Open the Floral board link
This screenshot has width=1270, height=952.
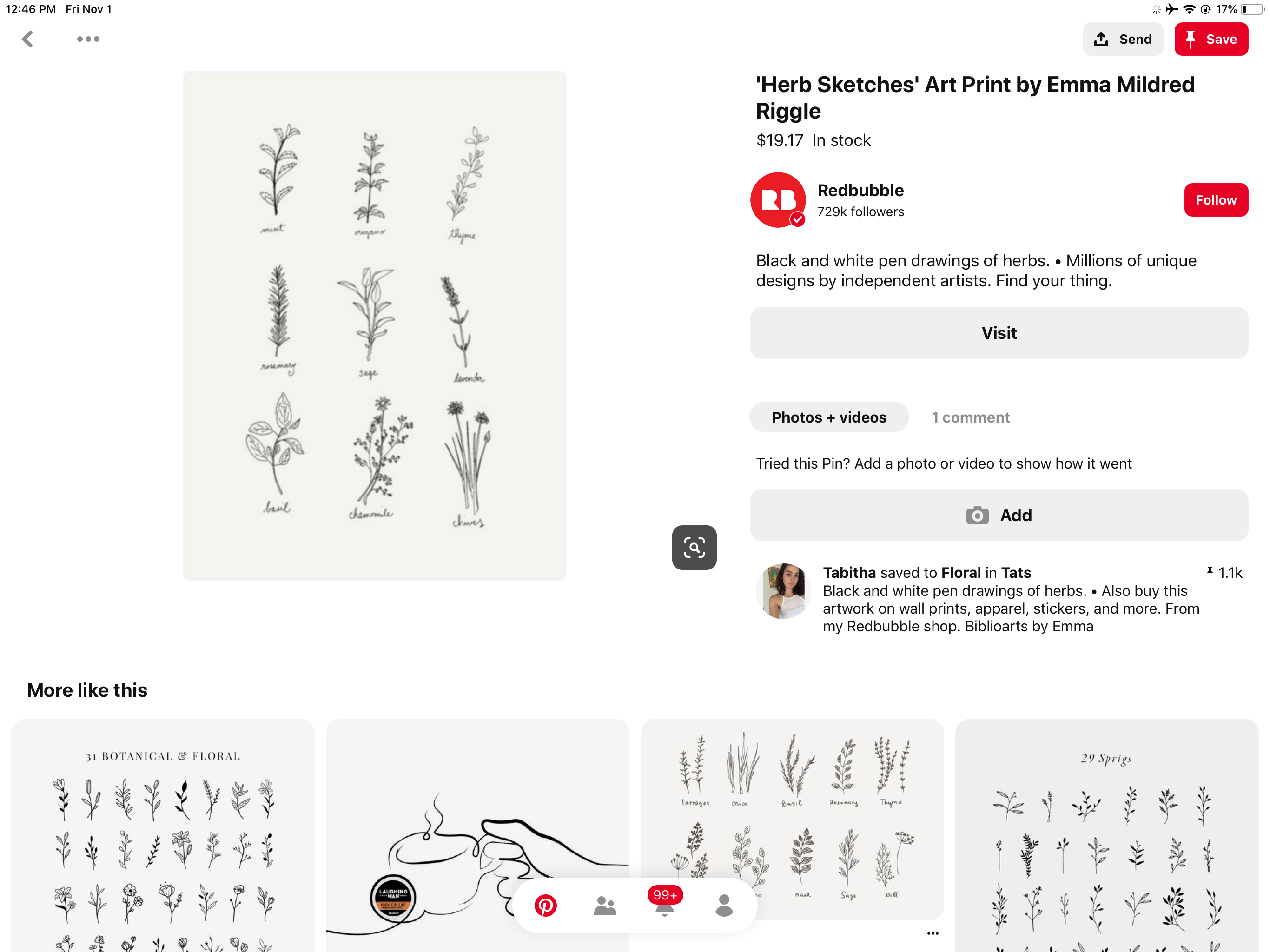[961, 573]
